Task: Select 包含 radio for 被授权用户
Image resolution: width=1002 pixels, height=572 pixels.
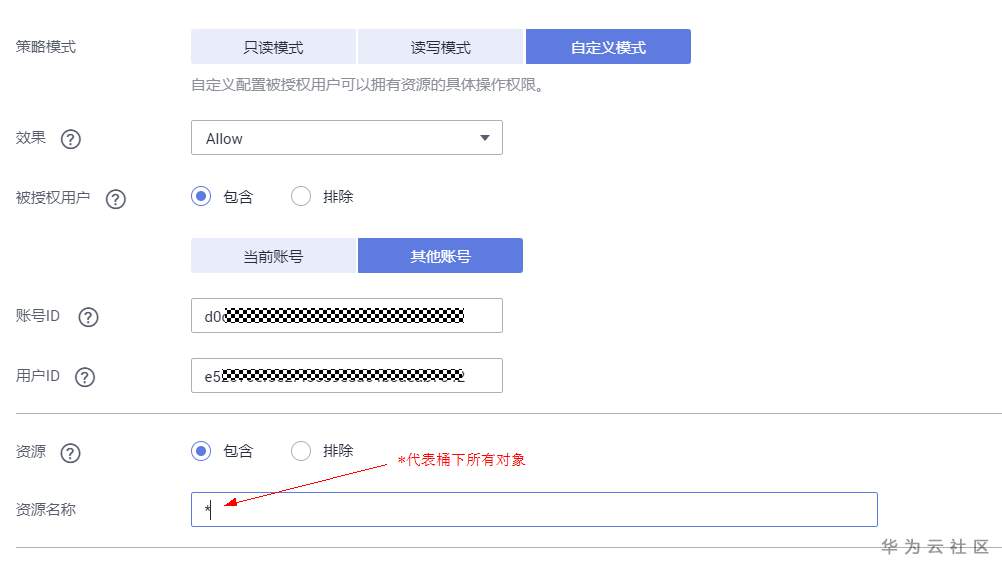Action: [201, 196]
